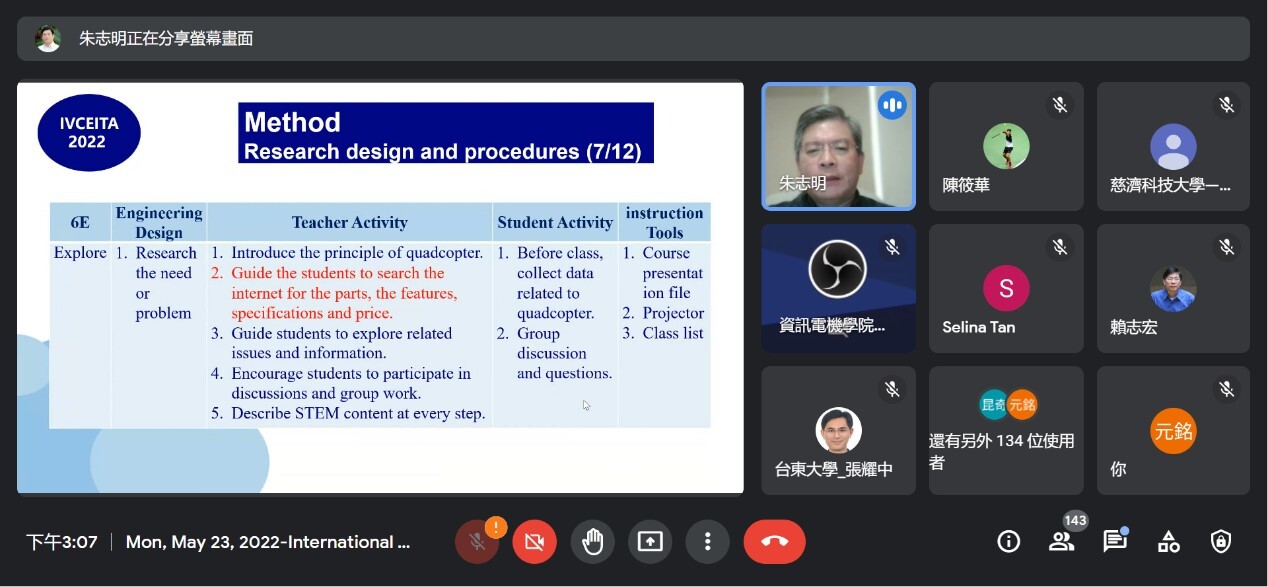Select Selina Tan participant tile
Screen dimensions: 1268x587
pos(1006,288)
